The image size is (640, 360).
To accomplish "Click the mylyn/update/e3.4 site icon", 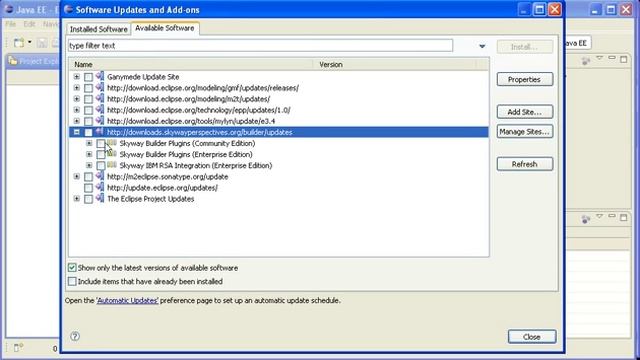I will [x=100, y=121].
